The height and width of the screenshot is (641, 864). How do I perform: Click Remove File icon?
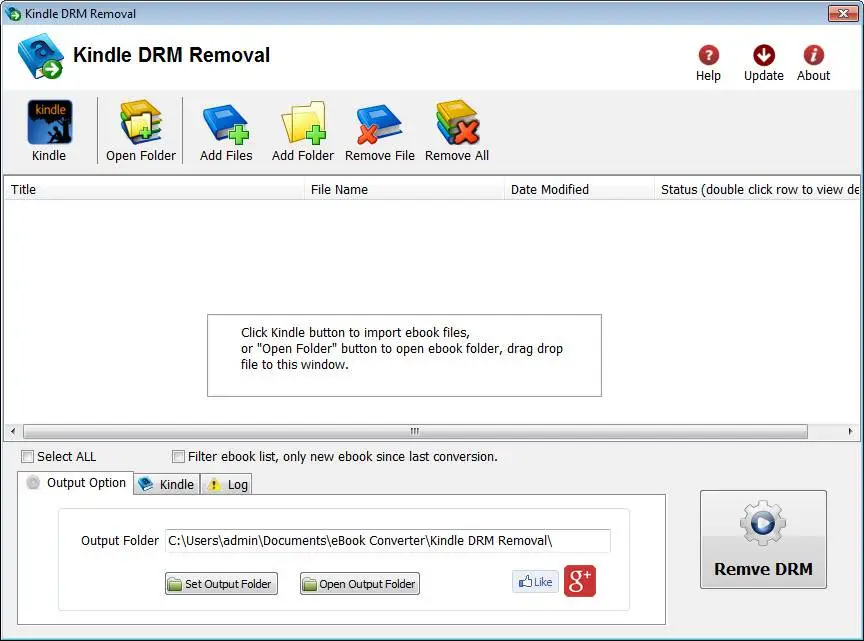[x=379, y=124]
